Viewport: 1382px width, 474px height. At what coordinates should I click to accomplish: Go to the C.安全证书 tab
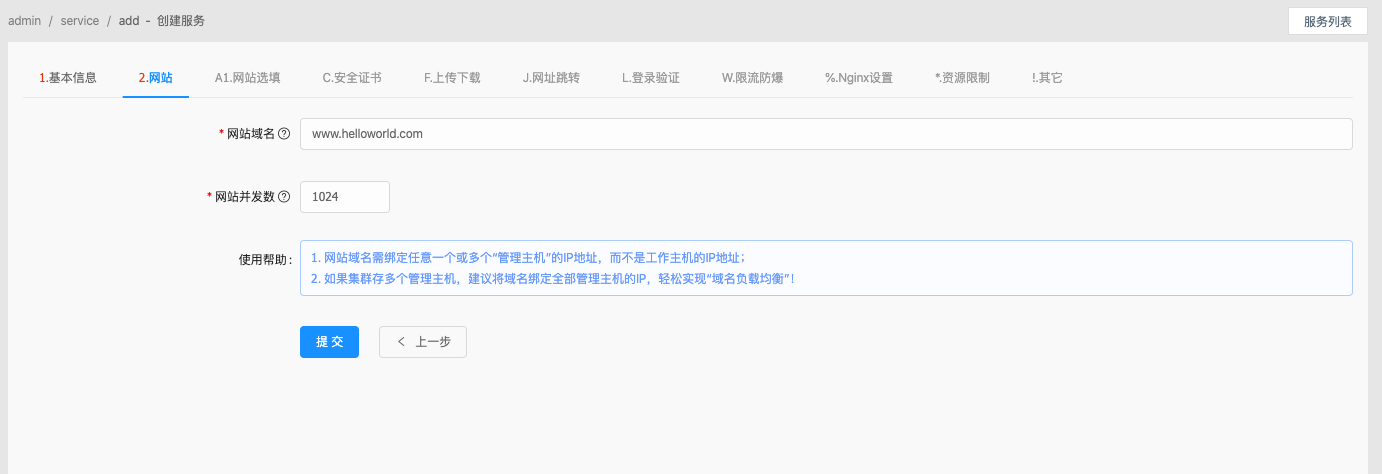351,78
